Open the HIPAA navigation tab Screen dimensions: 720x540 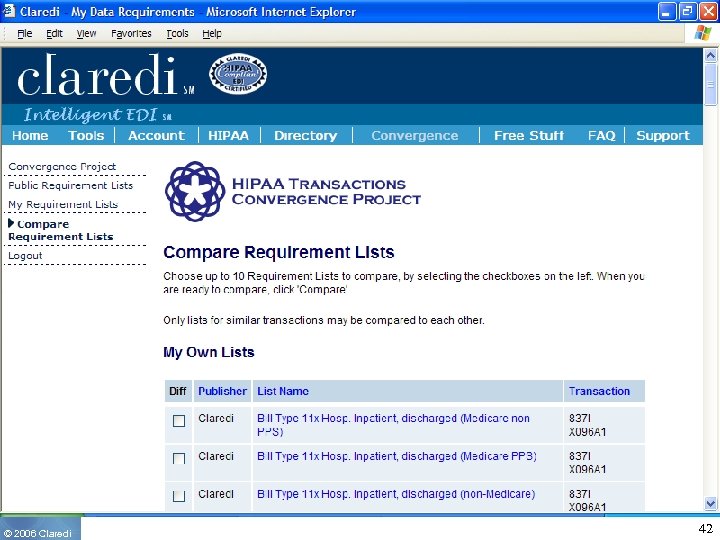[x=228, y=135]
